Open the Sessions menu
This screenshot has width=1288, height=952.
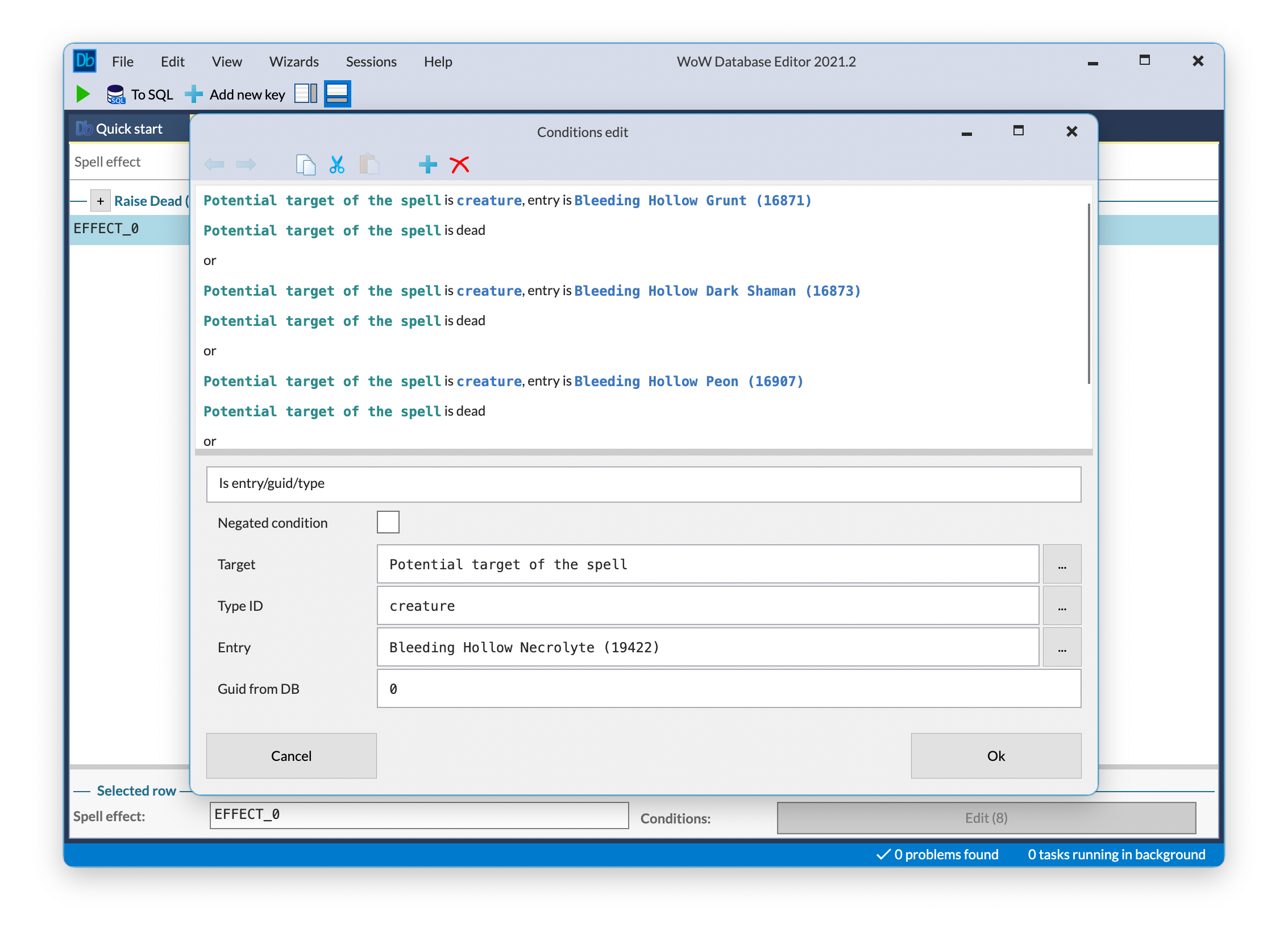click(371, 61)
